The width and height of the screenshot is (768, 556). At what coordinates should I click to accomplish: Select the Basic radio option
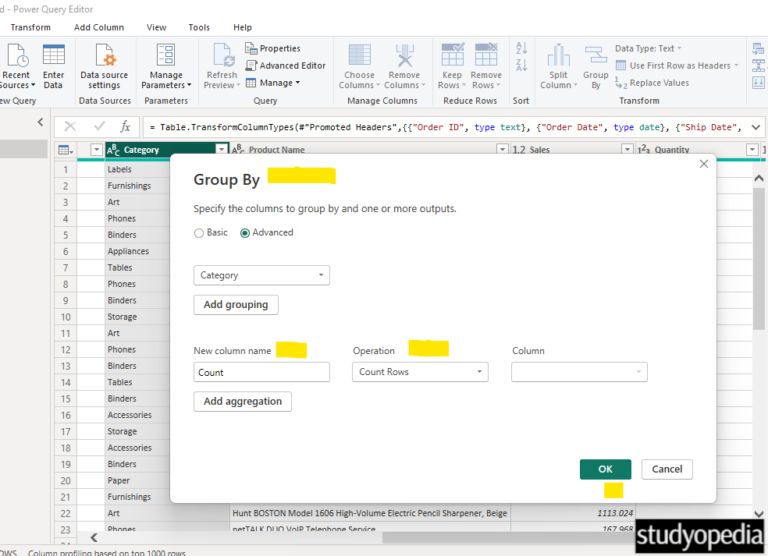click(199, 233)
